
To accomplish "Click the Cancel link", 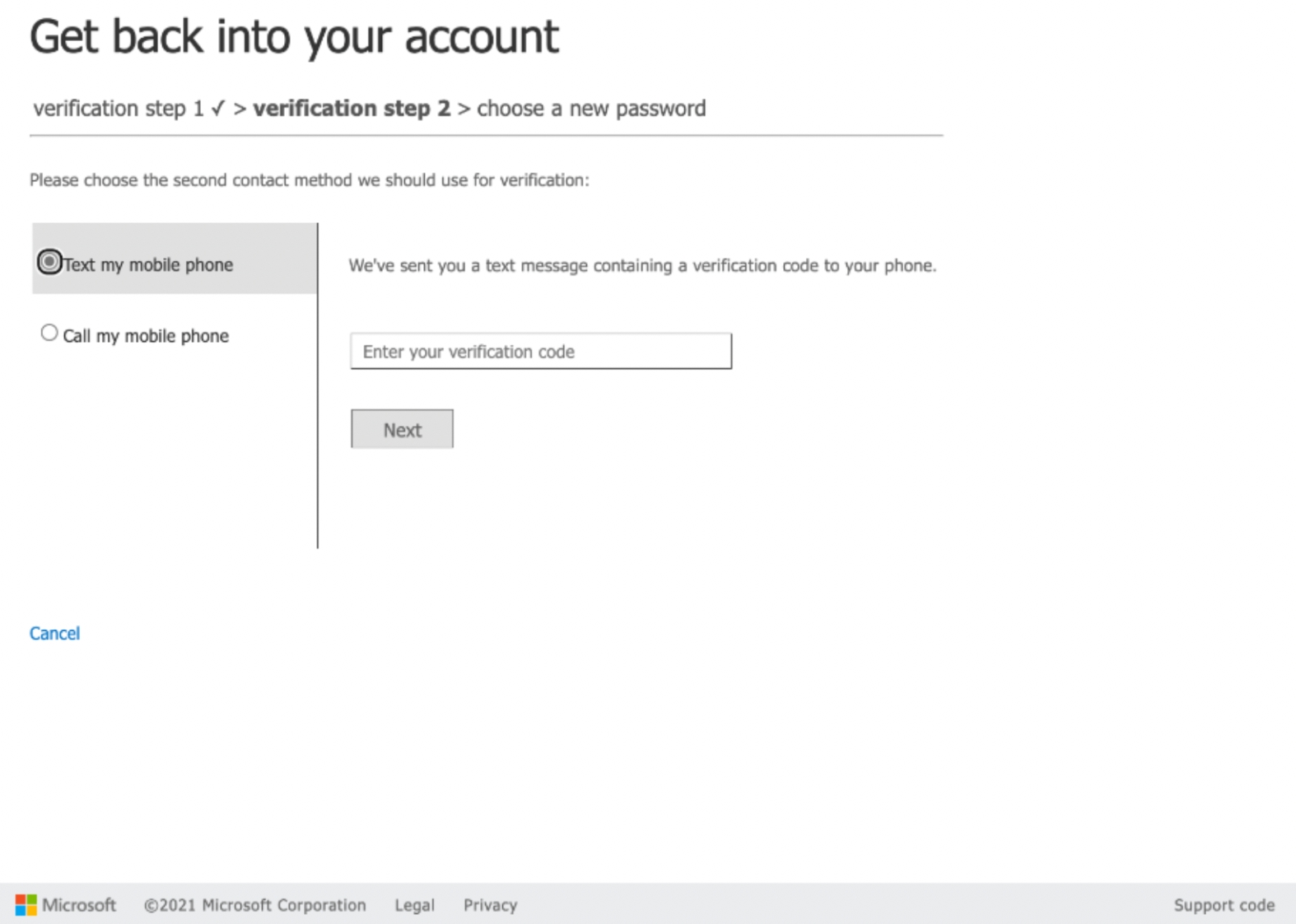I will (x=54, y=633).
